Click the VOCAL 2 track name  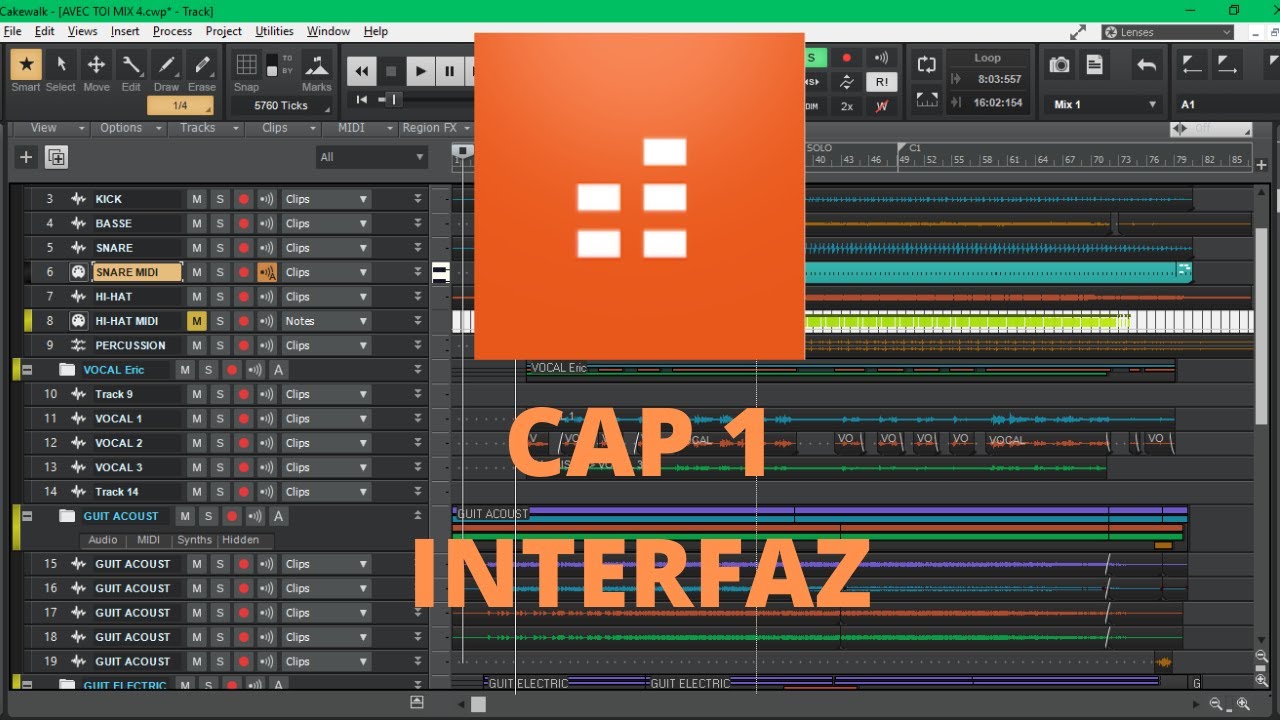coord(119,443)
